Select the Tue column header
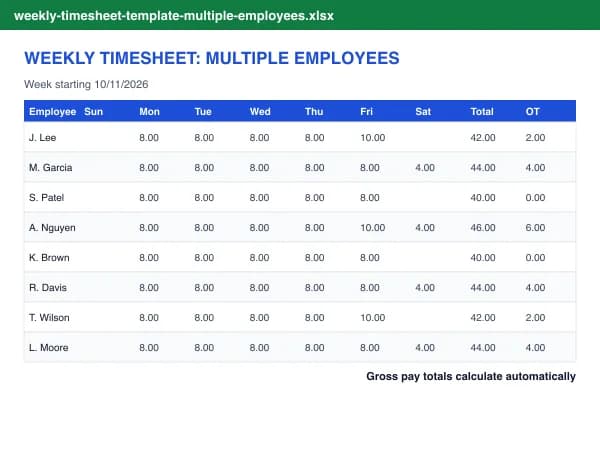 [x=203, y=111]
